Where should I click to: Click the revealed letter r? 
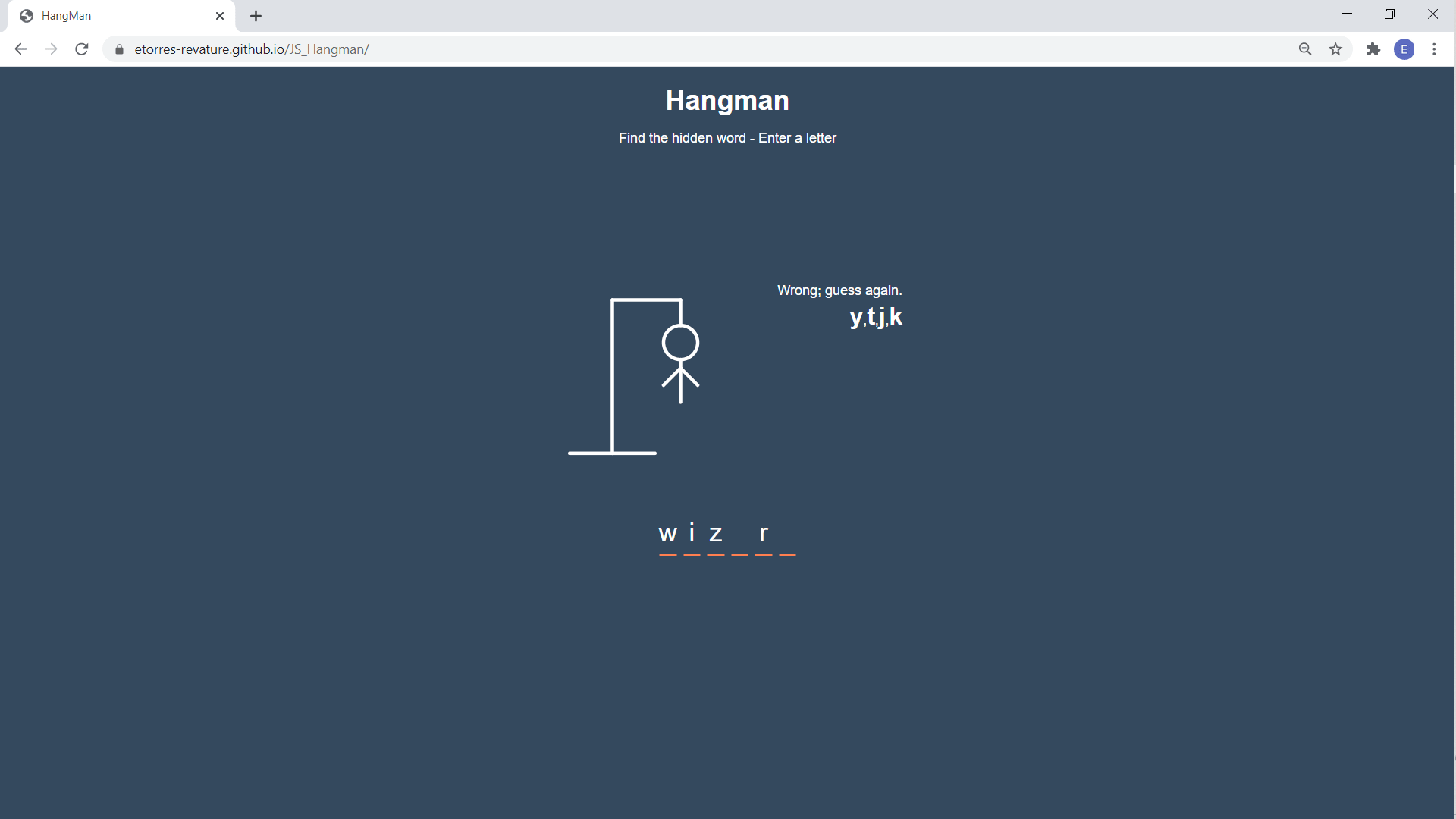764,534
